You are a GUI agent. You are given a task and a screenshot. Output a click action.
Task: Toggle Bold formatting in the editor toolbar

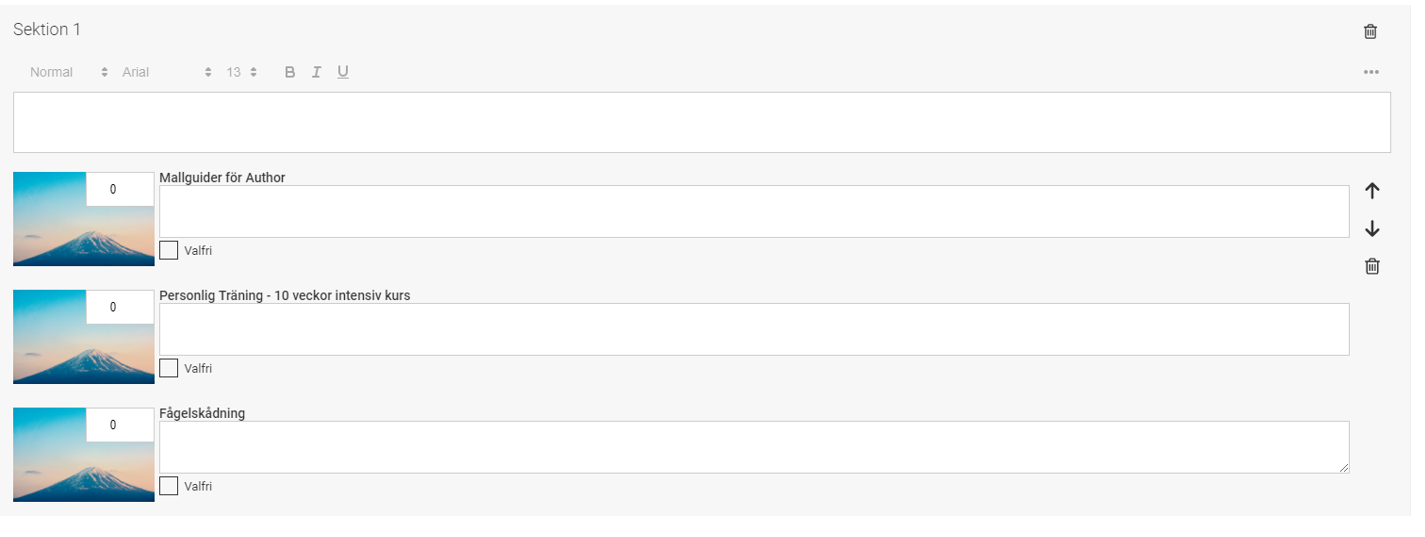[x=290, y=72]
